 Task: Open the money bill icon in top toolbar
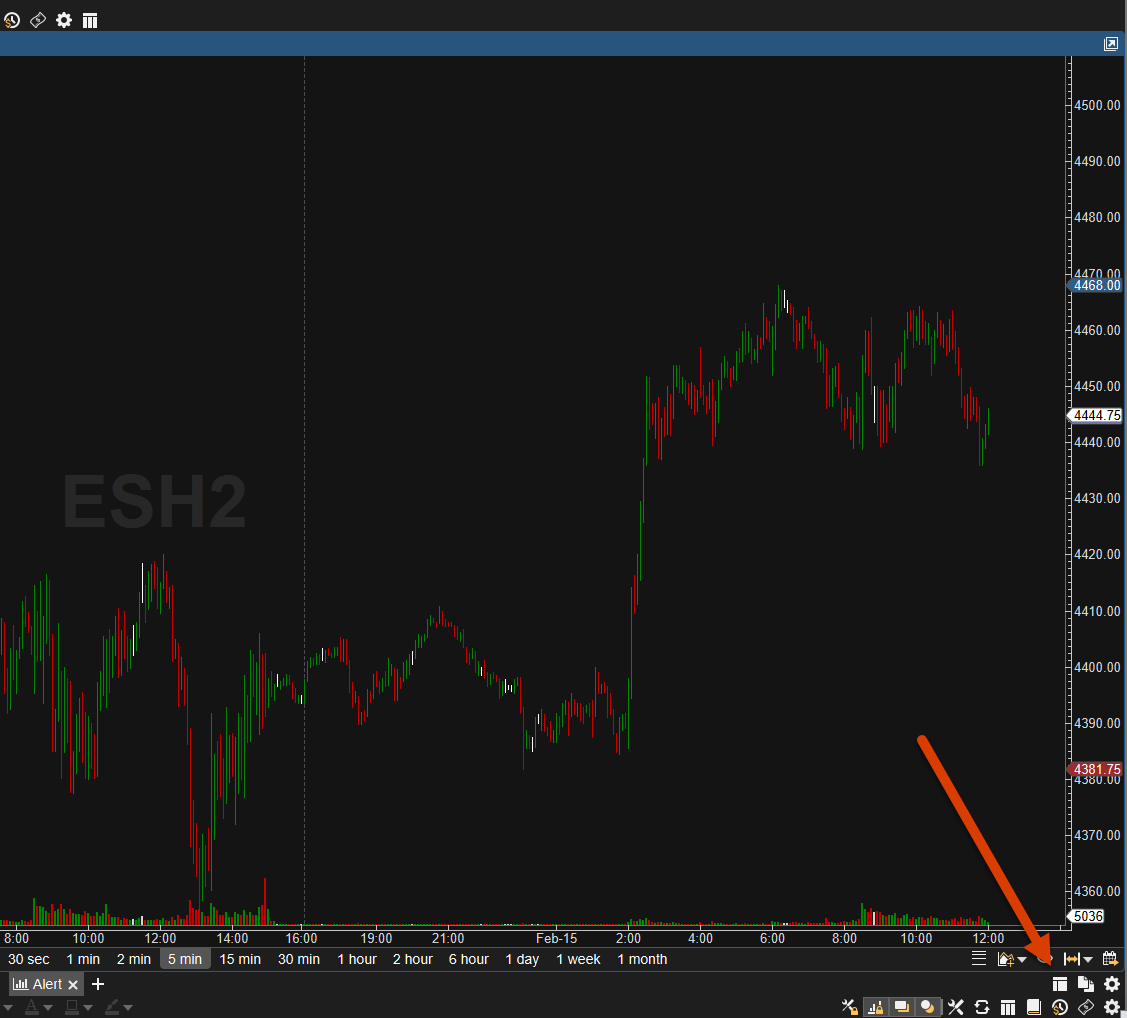tap(38, 20)
